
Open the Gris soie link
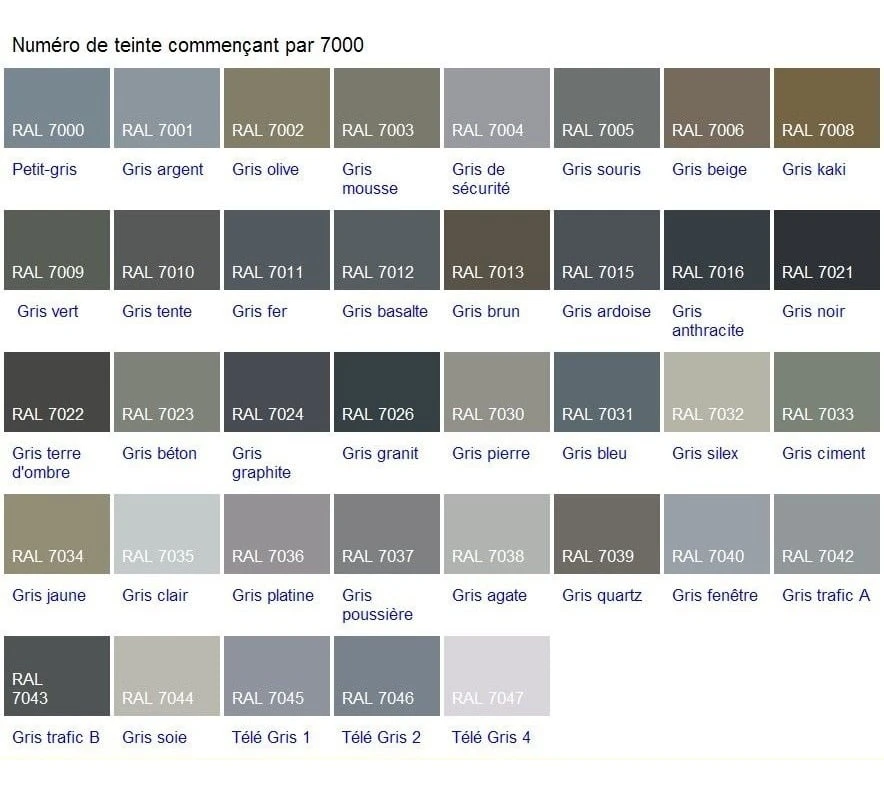154,737
